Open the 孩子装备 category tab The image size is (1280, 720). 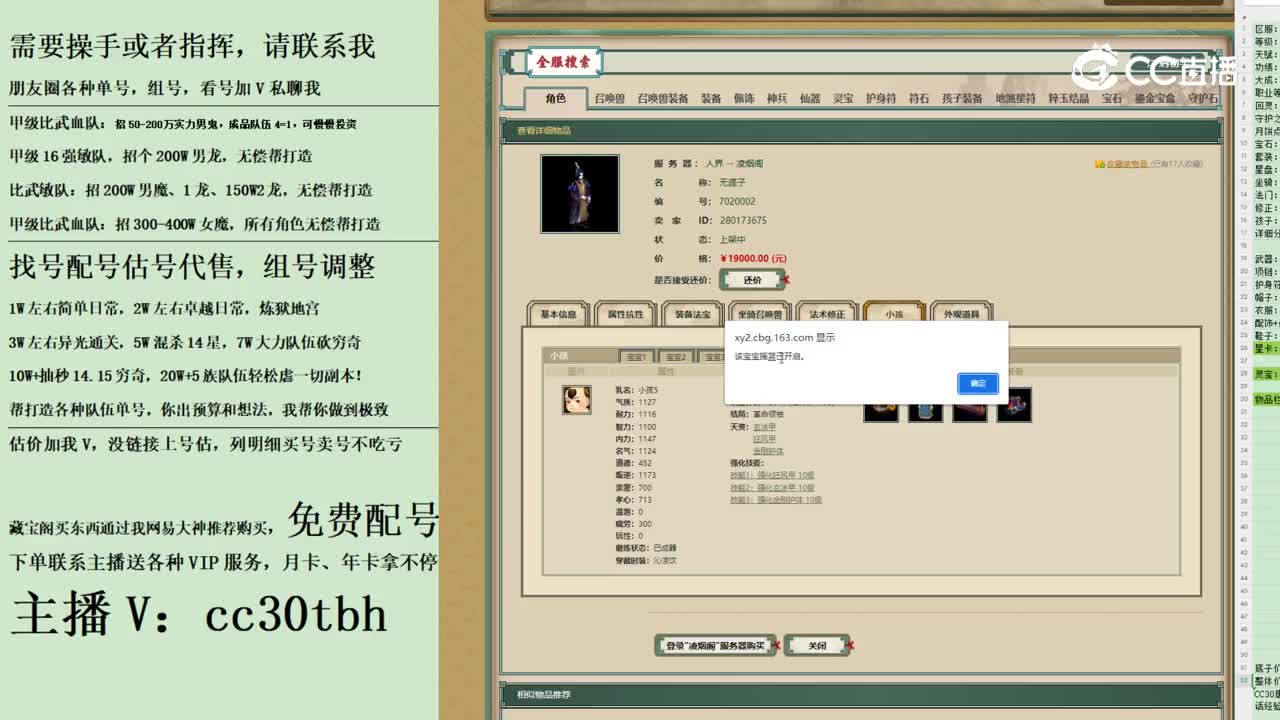coord(962,98)
